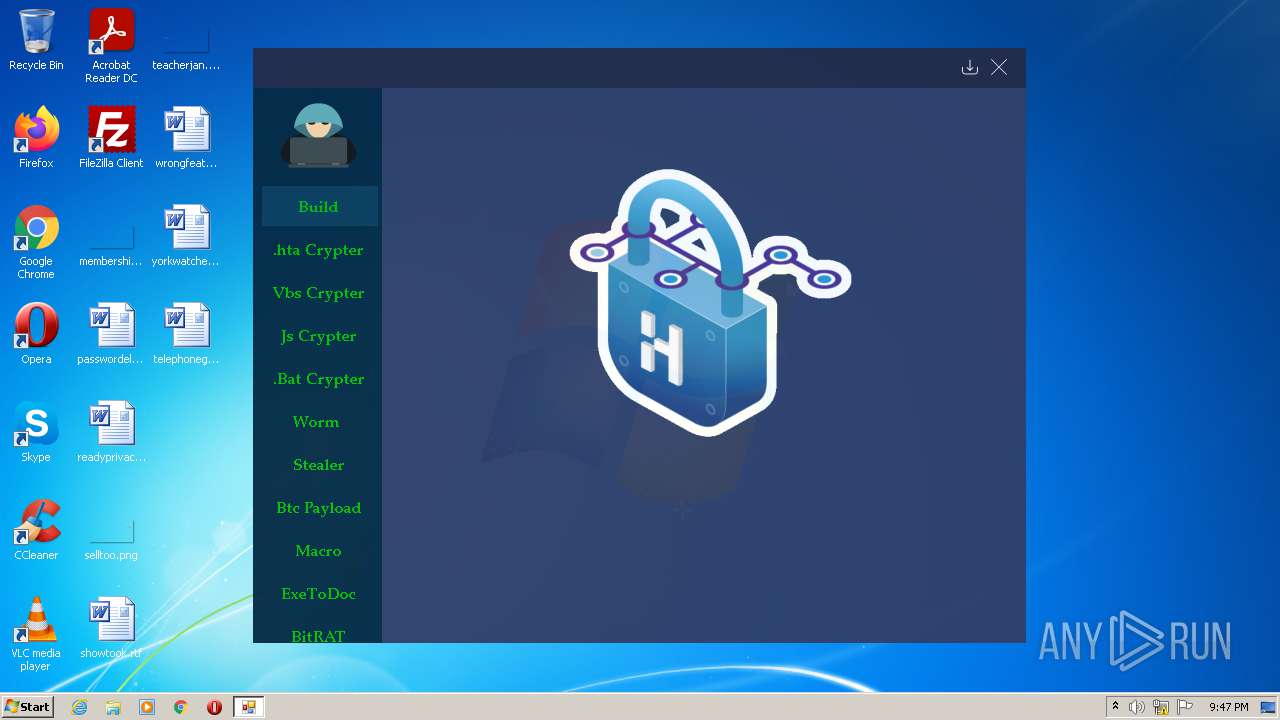
Task: Open the Recycle Bin desktop icon
Action: (x=36, y=41)
